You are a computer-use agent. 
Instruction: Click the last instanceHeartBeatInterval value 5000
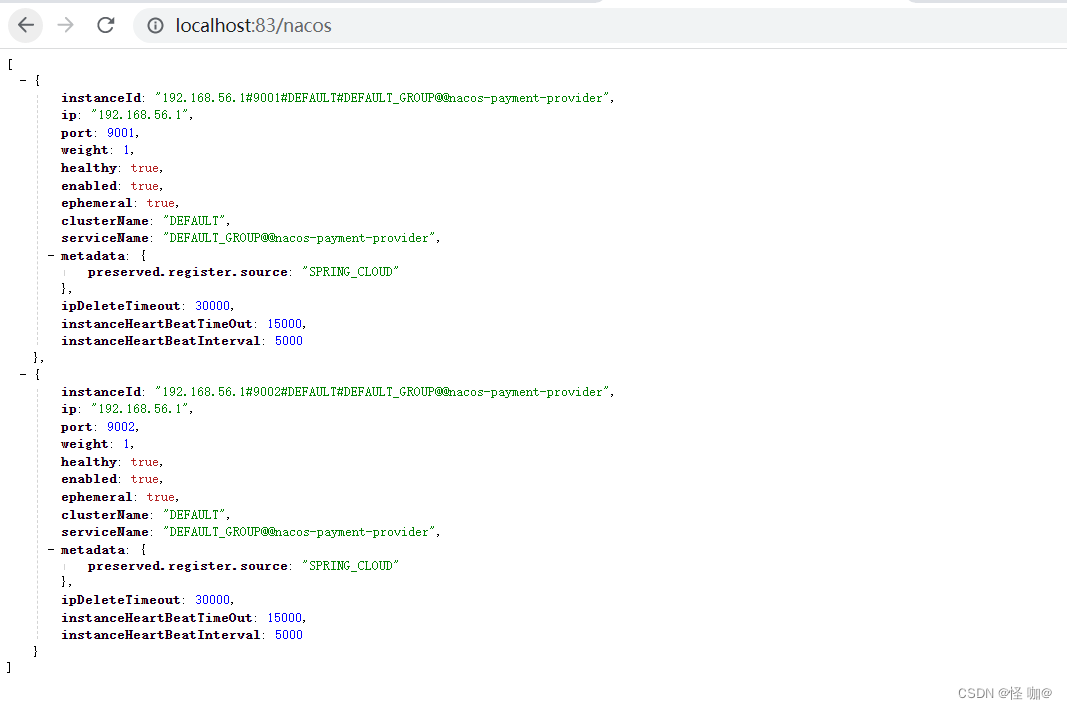pyautogui.click(x=288, y=635)
